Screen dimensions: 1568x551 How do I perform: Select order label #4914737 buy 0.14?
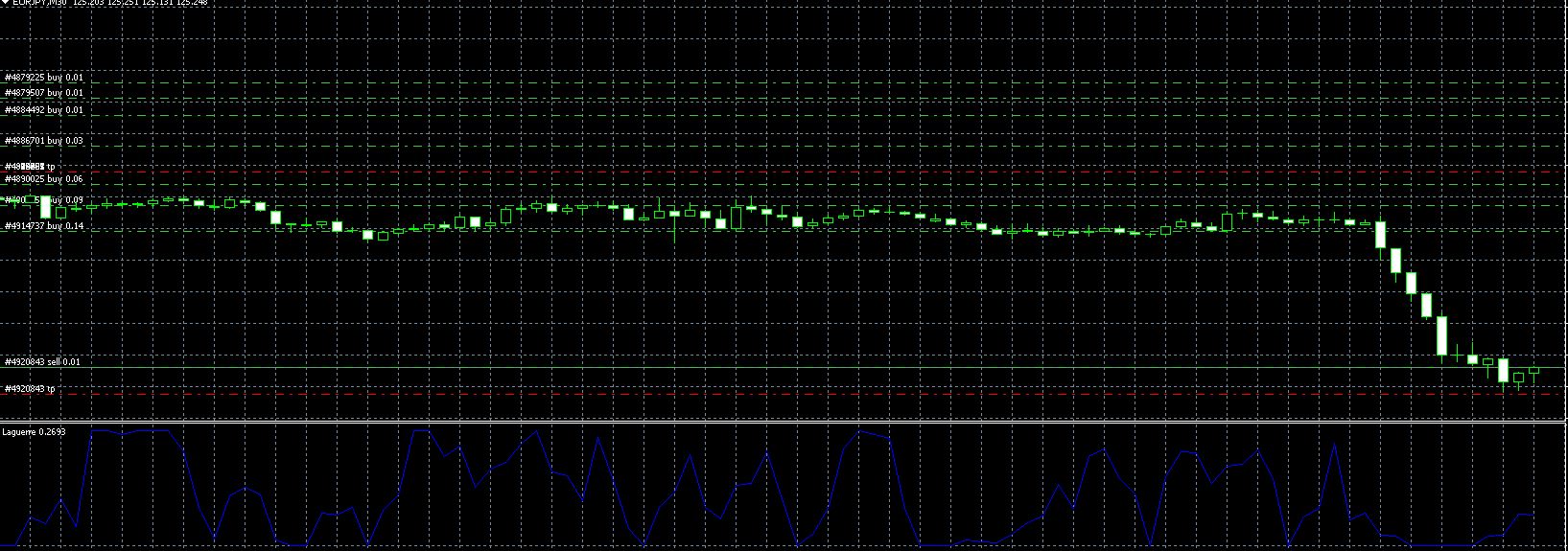point(44,226)
